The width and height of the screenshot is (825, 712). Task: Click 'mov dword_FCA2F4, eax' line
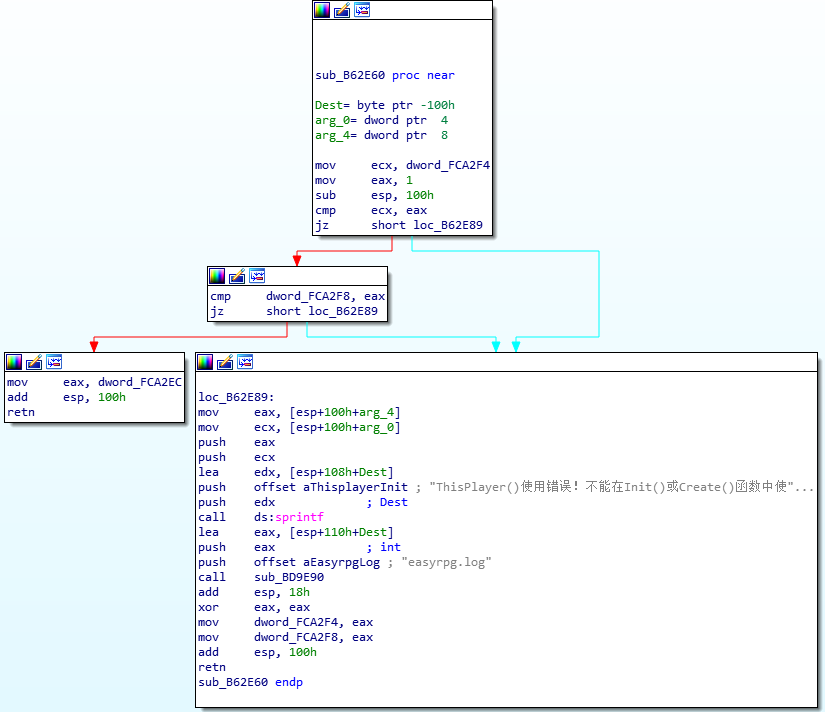click(x=285, y=622)
